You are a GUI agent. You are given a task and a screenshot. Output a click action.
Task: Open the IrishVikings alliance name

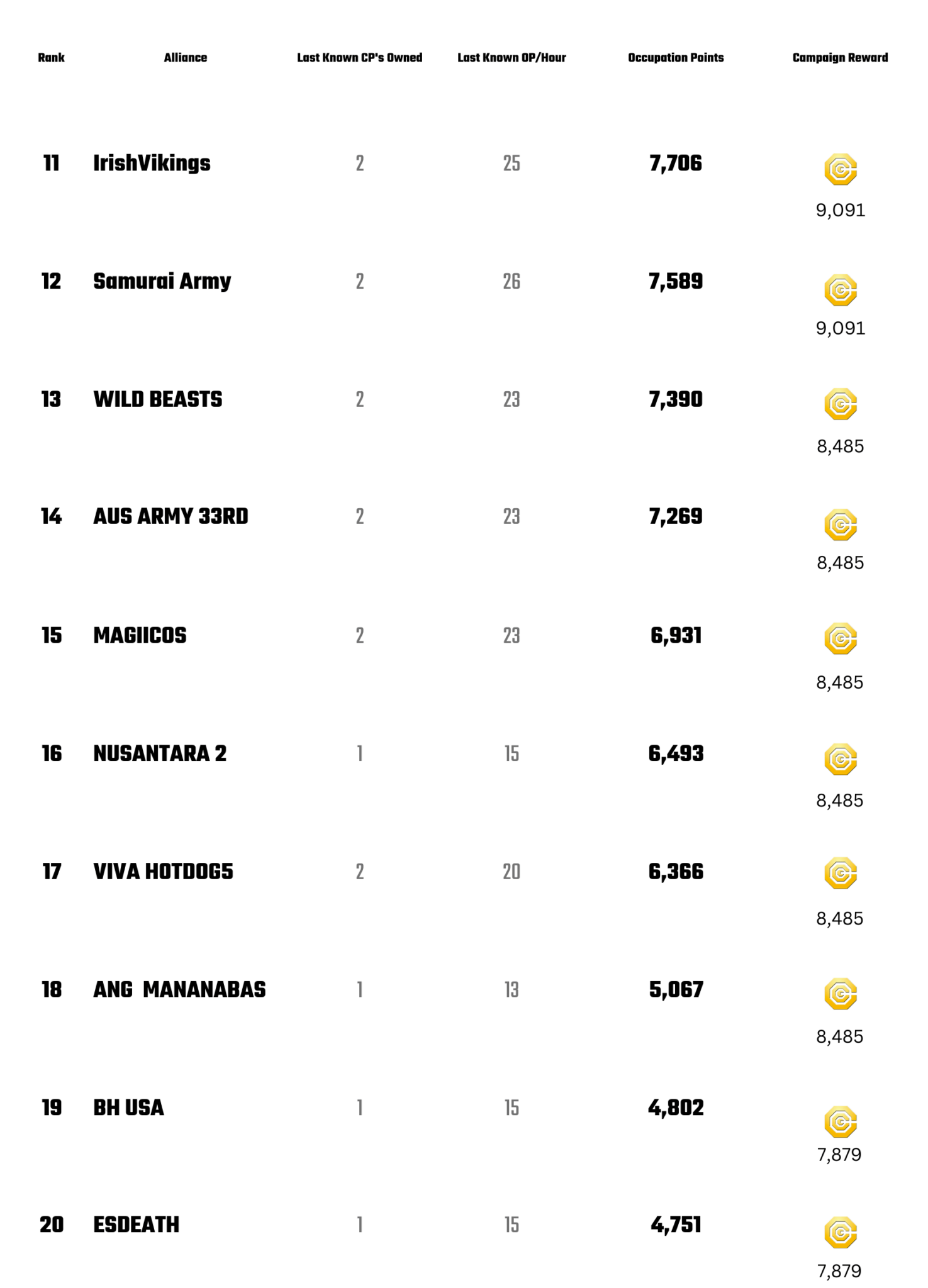[152, 163]
